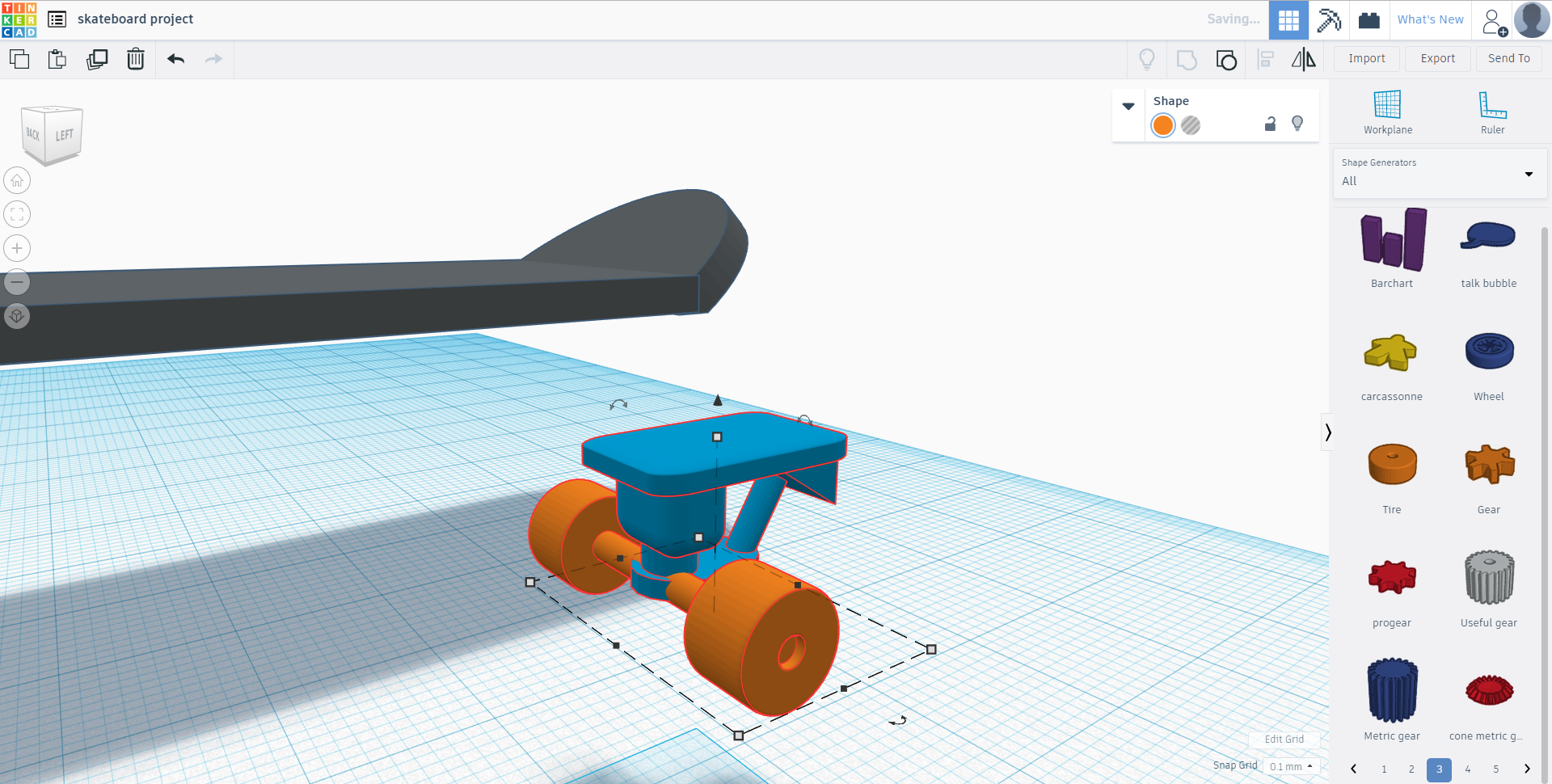1552x784 pixels.
Task: Click the Align tool icon
Action: coord(1266,59)
